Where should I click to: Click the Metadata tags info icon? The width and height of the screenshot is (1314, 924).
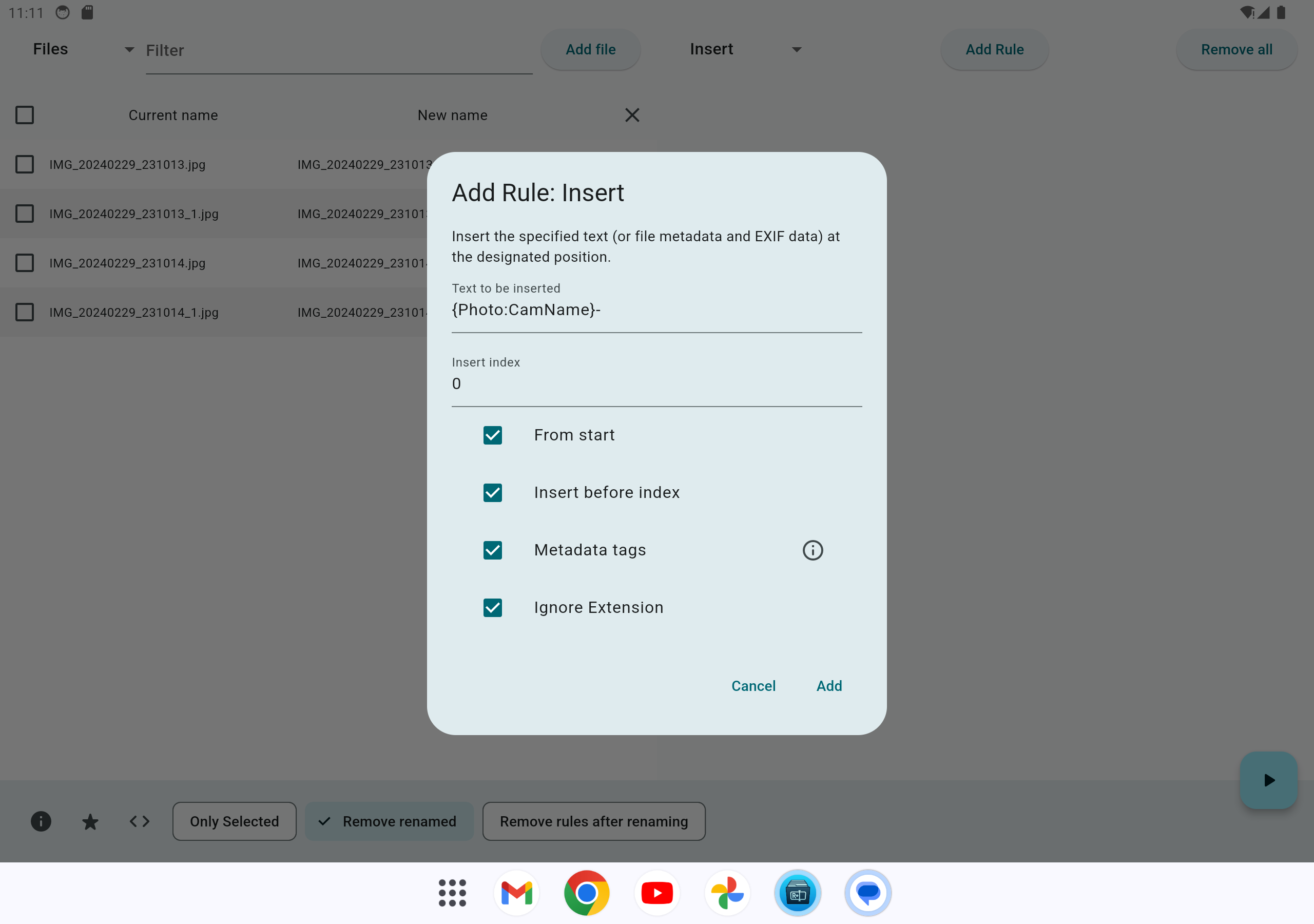812,550
